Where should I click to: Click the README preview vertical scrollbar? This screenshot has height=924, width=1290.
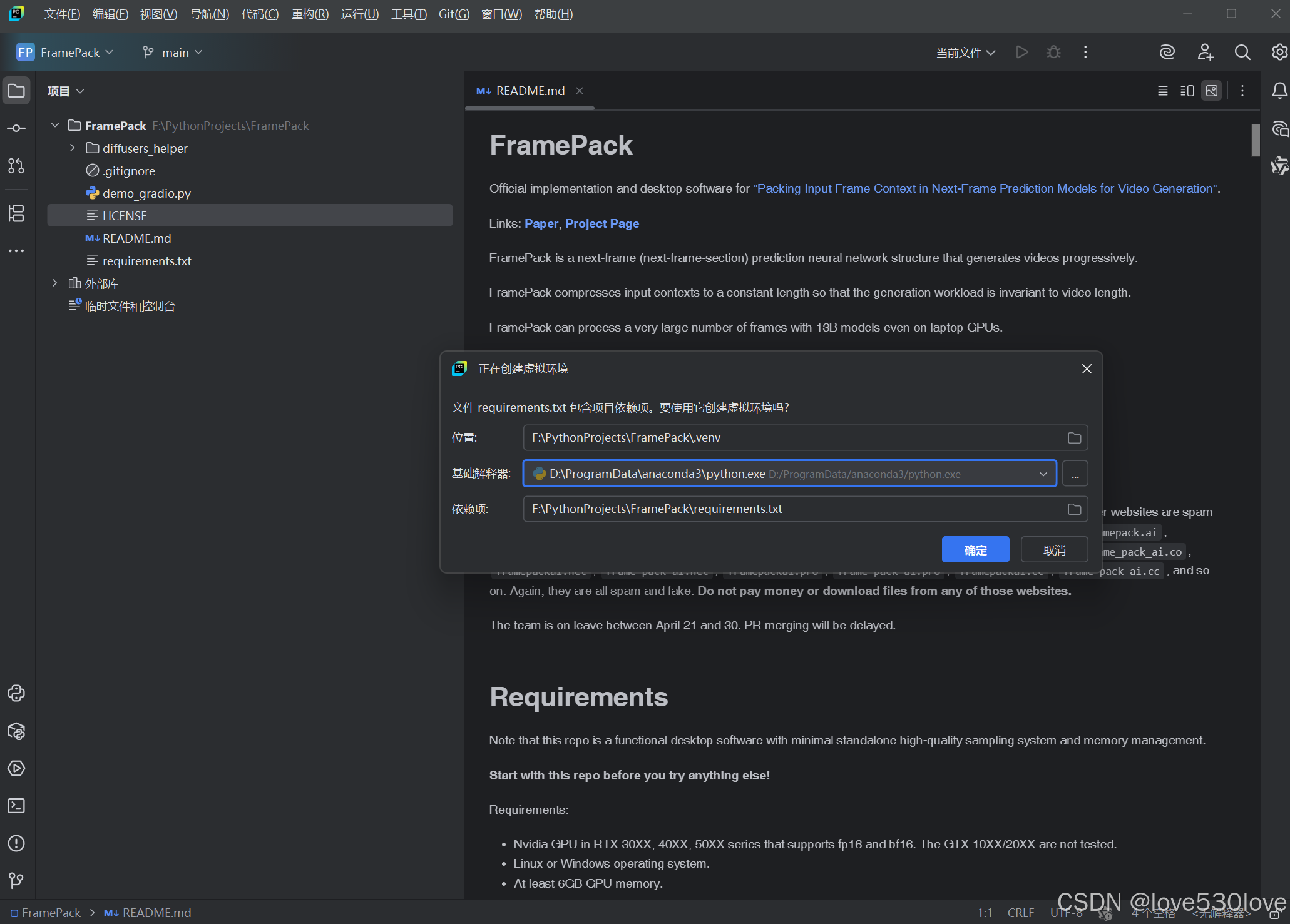coord(1255,141)
